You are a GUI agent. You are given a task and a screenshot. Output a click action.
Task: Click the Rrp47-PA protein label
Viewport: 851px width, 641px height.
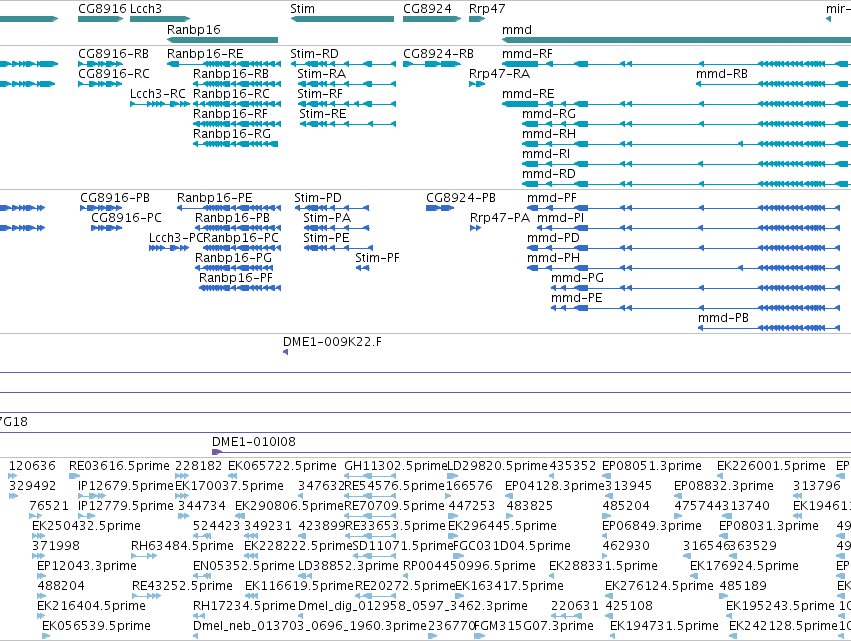pyautogui.click(x=499, y=218)
